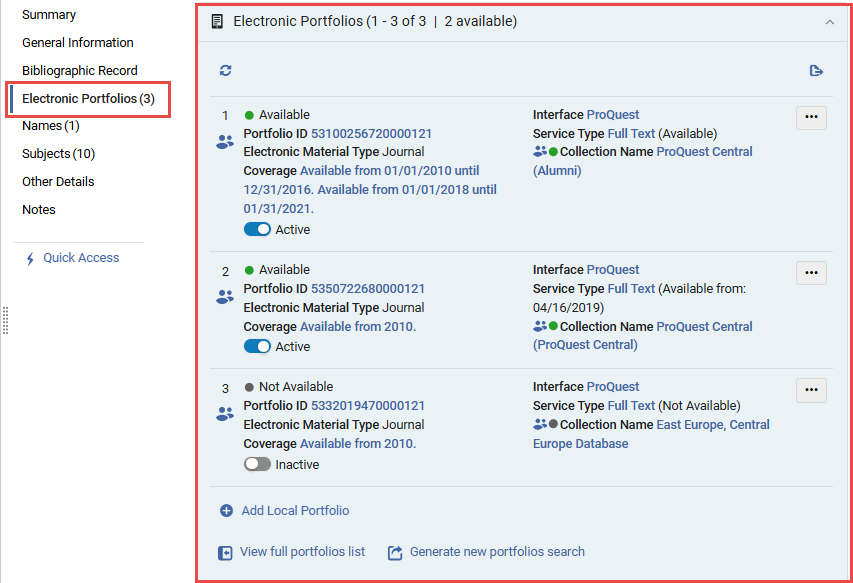Enable the Inactive switch for portfolio 3

[x=257, y=465]
